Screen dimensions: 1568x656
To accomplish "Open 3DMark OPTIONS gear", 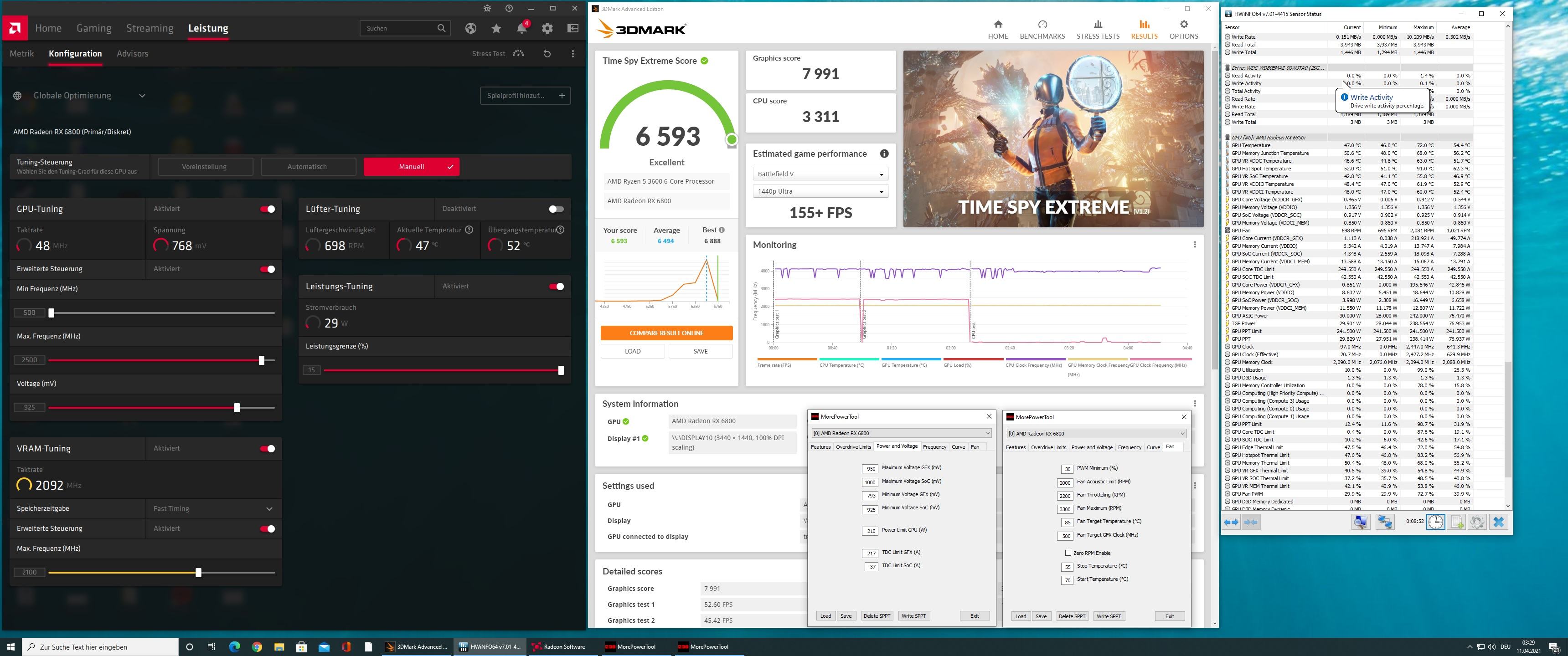I will click(x=1183, y=29).
